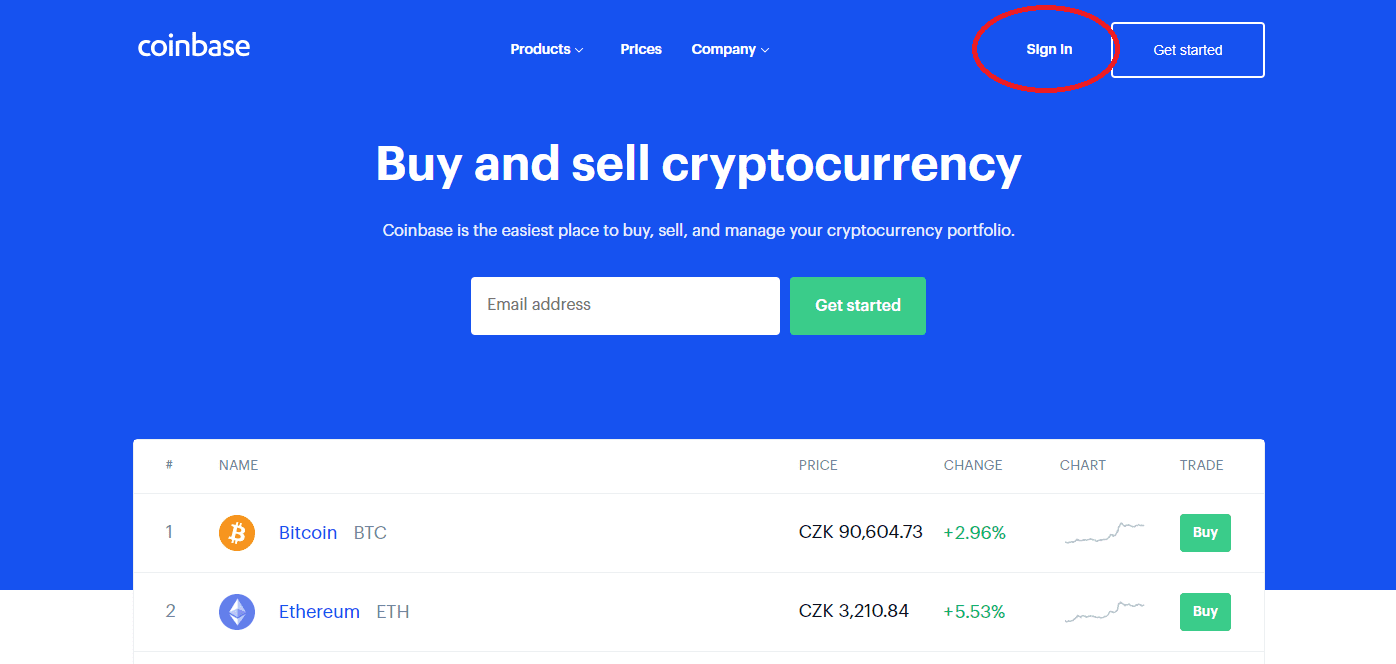Expand the Company dropdown menu
Viewport: 1396px width, 664px height.
pyautogui.click(x=730, y=49)
